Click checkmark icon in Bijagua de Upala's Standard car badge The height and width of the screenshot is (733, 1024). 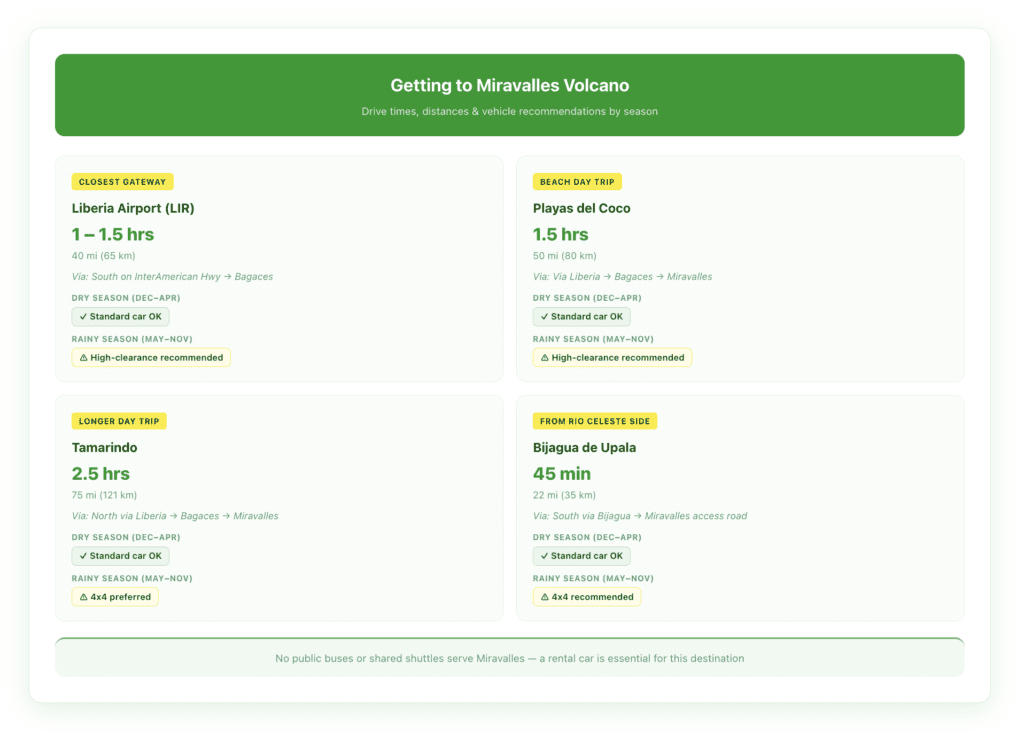(544, 556)
